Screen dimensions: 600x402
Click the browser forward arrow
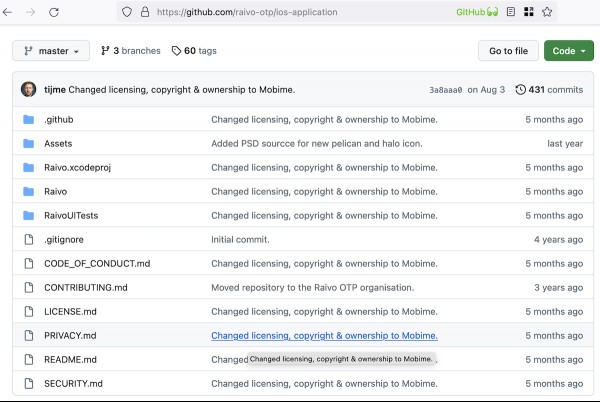pyautogui.click(x=31, y=12)
